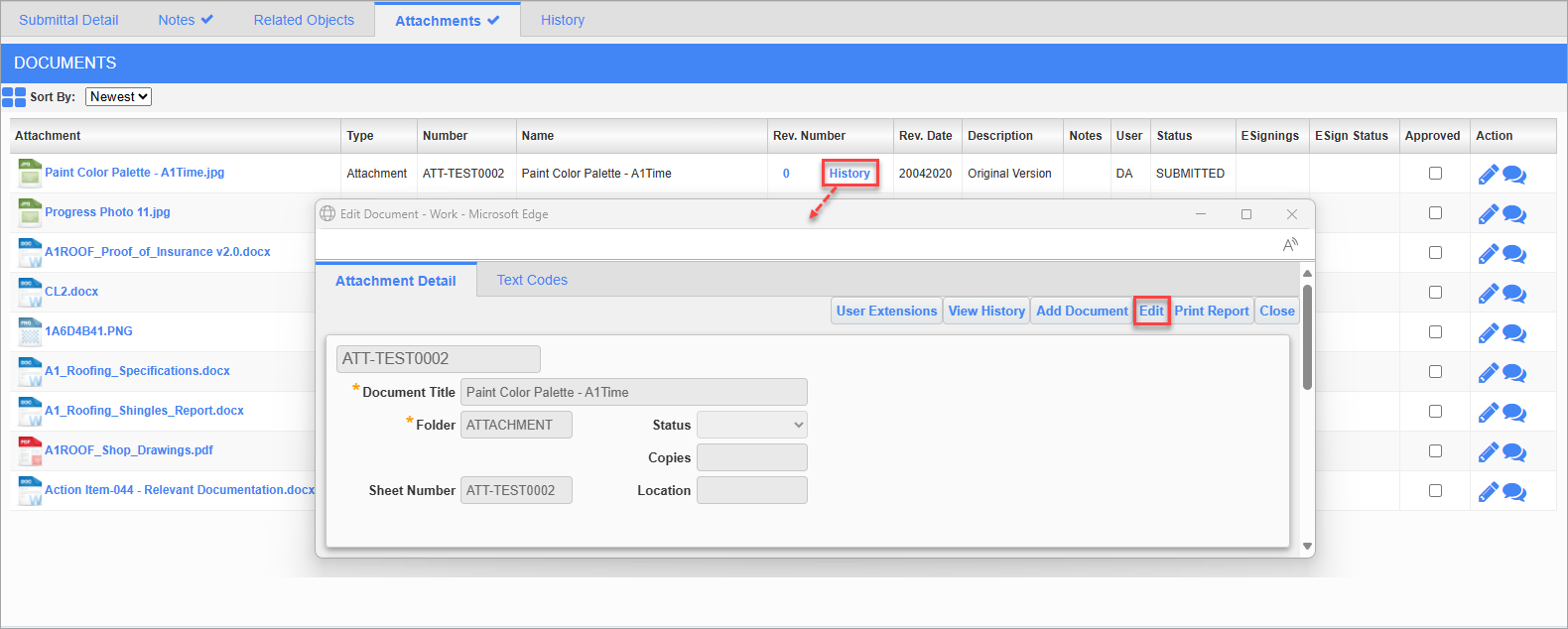Click the Location input field
The height and width of the screenshot is (629, 1568).
click(x=752, y=490)
